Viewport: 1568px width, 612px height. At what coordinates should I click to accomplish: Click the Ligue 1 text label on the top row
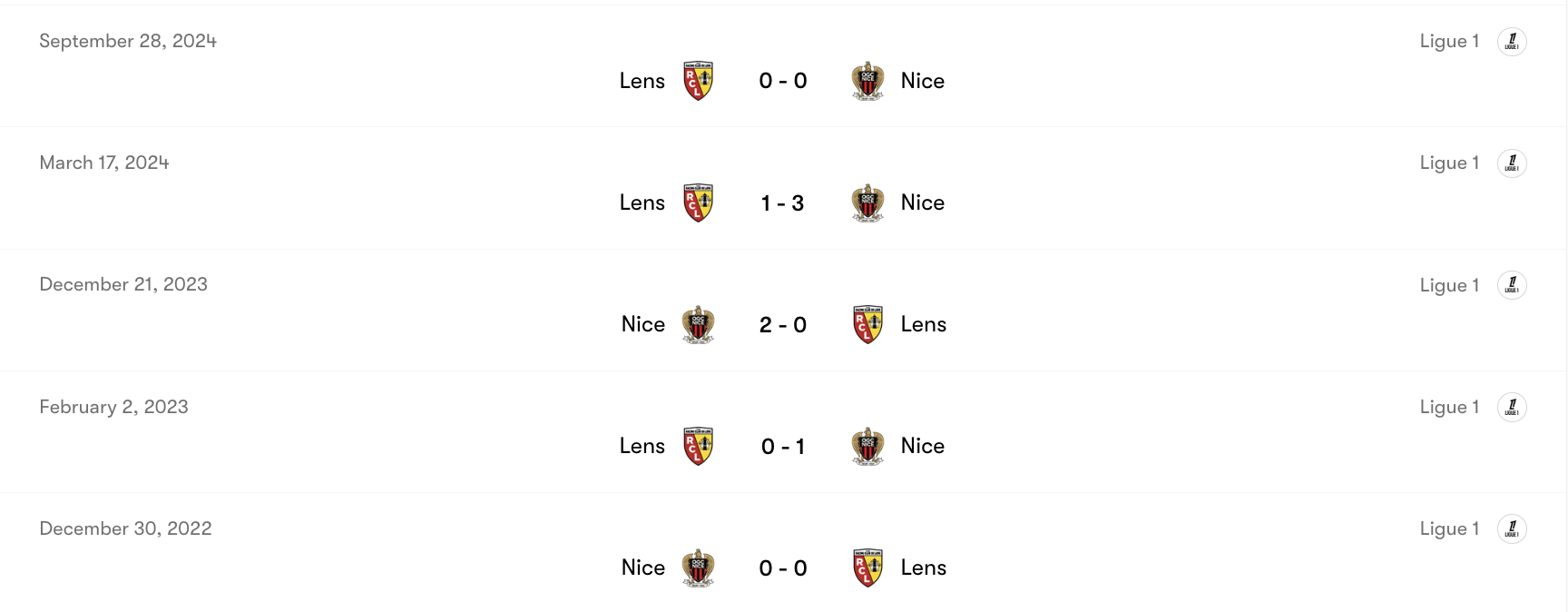click(1449, 41)
